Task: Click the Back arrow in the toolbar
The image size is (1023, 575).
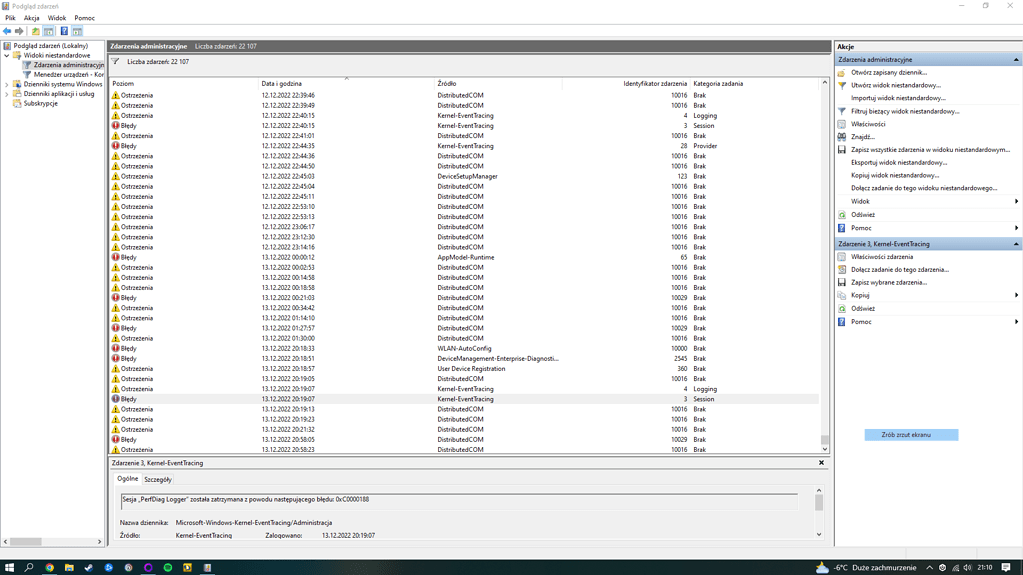Action: [x=7, y=31]
